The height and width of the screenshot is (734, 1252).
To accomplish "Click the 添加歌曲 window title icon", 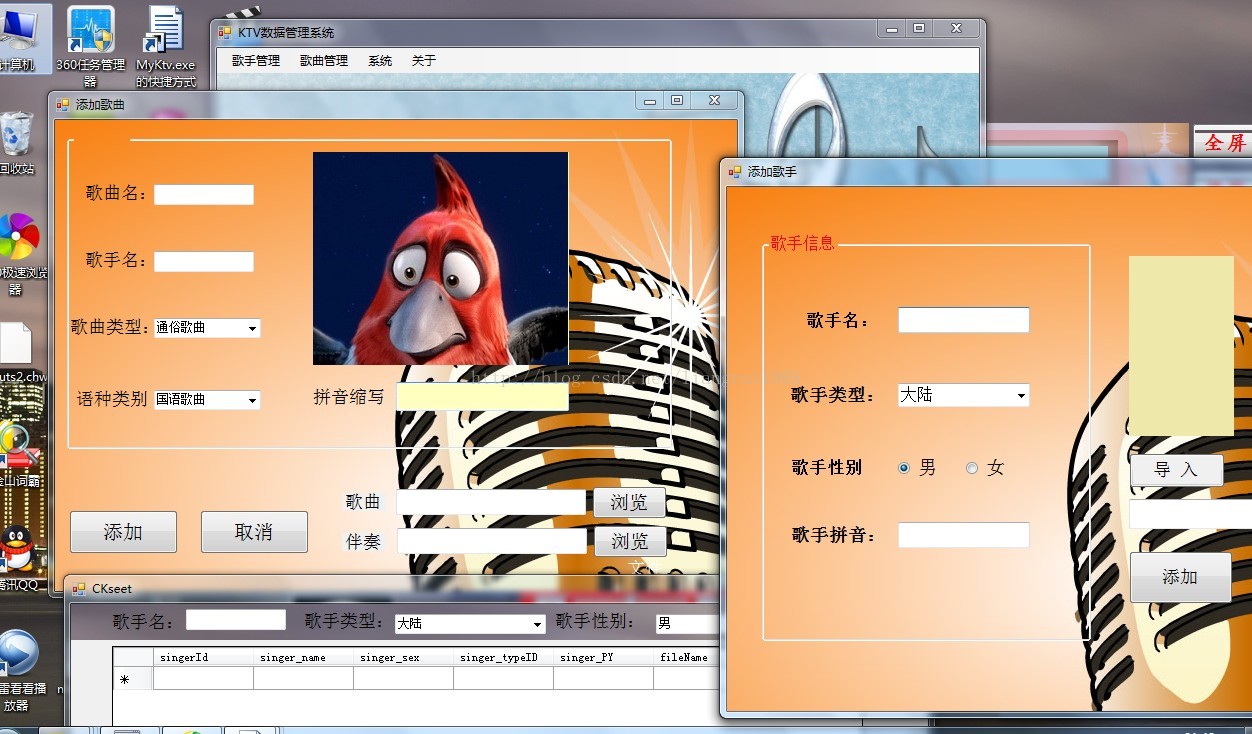I will (x=63, y=103).
